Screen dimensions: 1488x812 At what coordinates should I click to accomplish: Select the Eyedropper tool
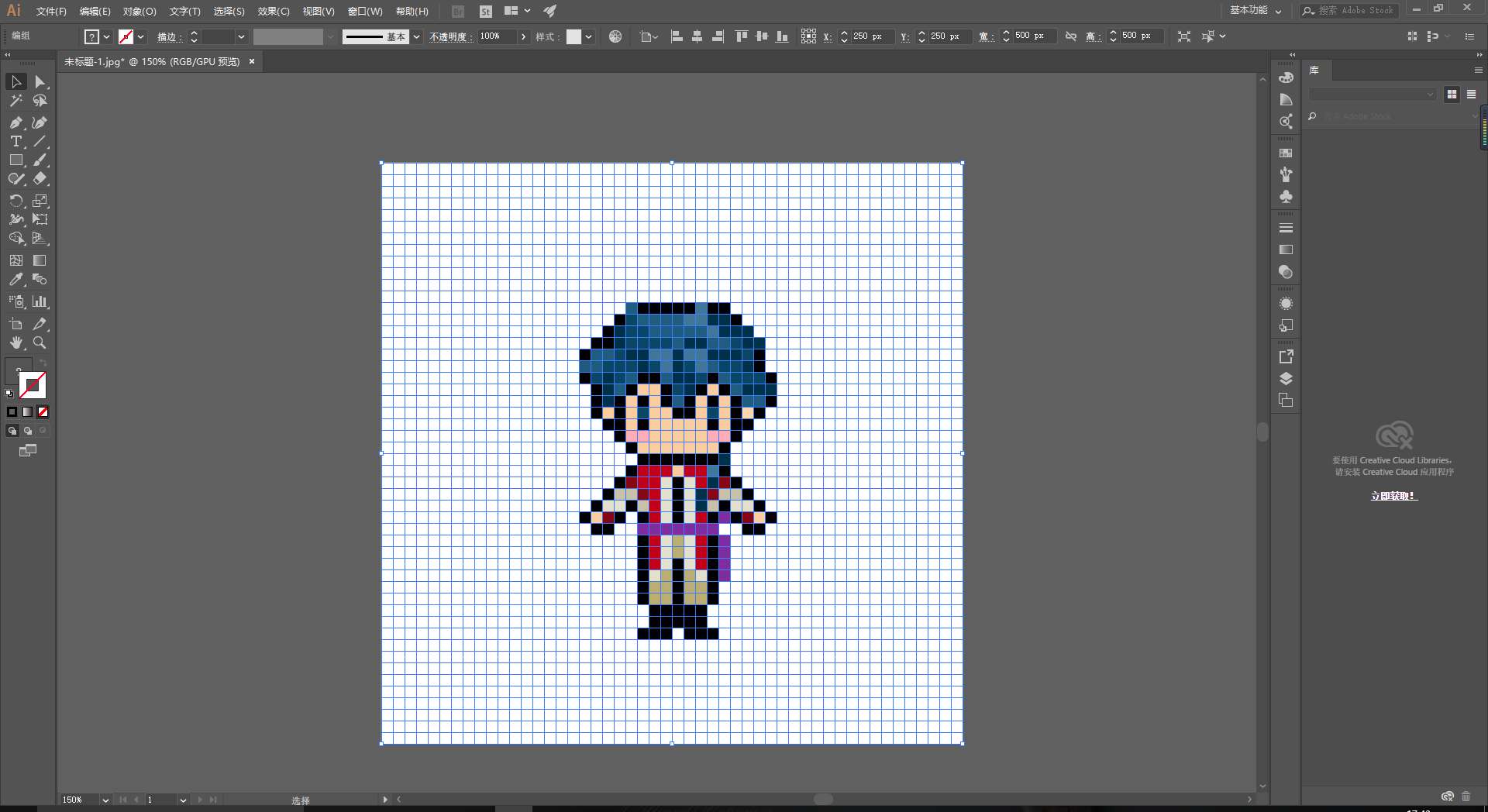point(16,279)
